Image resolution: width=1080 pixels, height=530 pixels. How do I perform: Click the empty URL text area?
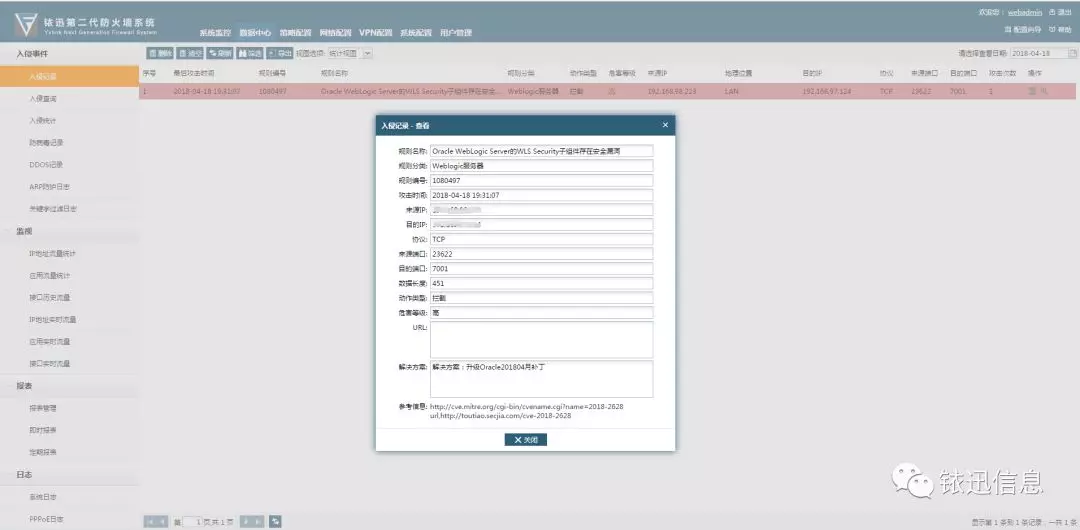(x=541, y=340)
